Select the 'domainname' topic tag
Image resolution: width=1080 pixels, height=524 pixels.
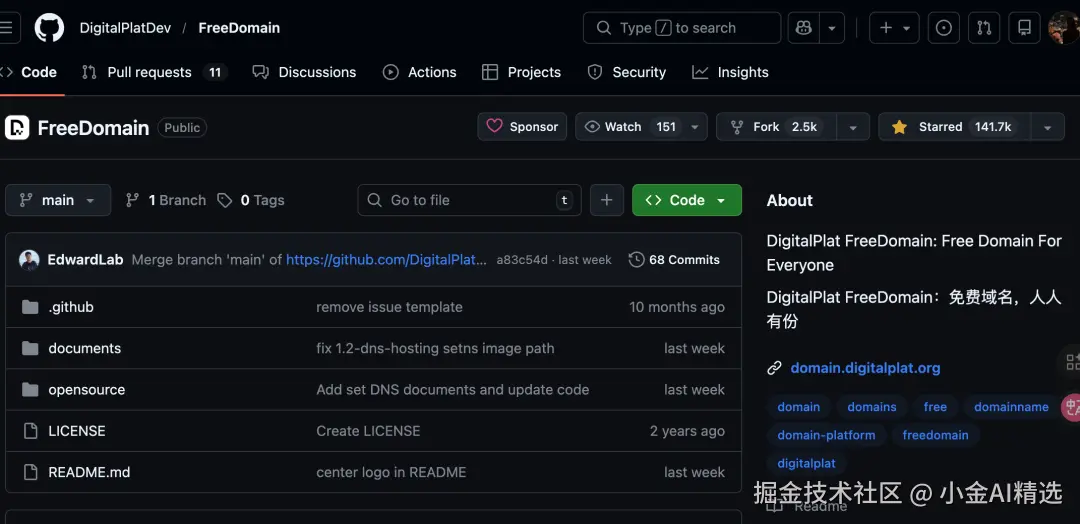point(1011,407)
